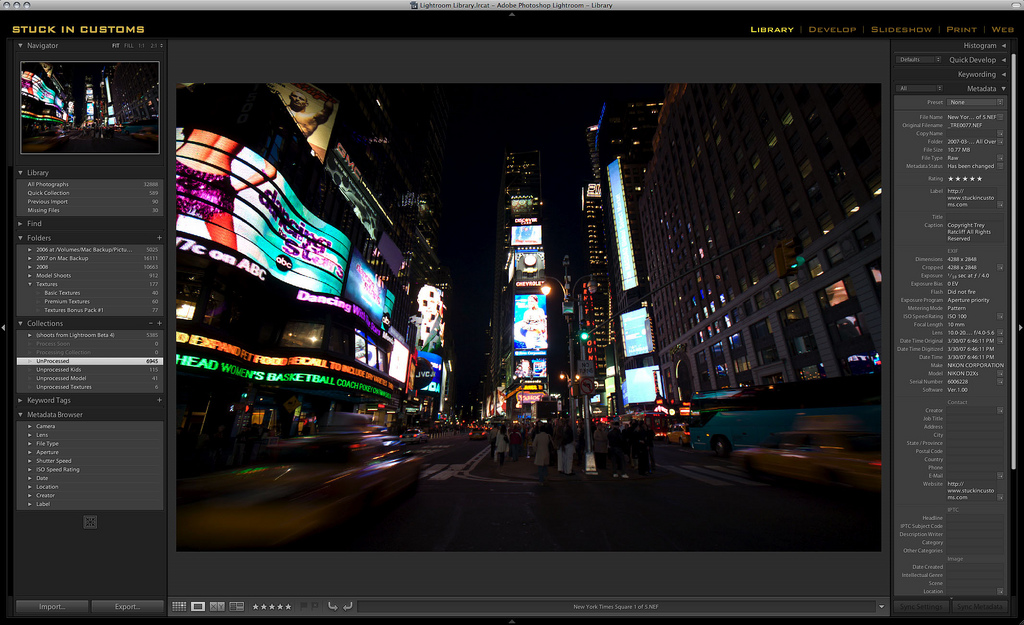This screenshot has height=625, width=1024.
Task: Add new keyword tag with plus icon
Action: pos(159,400)
